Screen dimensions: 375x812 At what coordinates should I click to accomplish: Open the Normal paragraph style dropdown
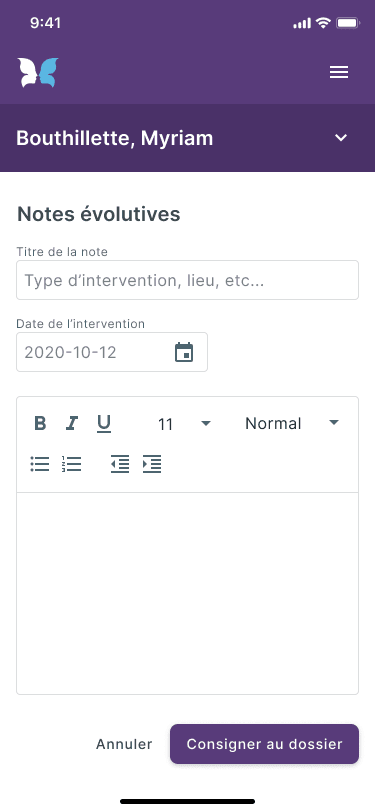pyautogui.click(x=292, y=424)
